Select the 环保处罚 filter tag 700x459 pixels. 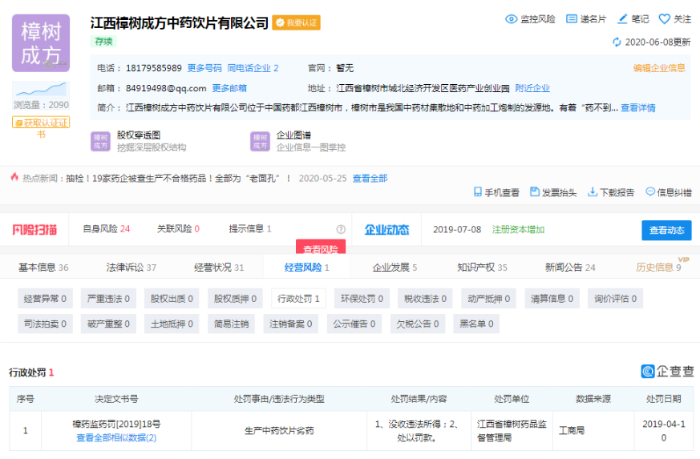361,298
